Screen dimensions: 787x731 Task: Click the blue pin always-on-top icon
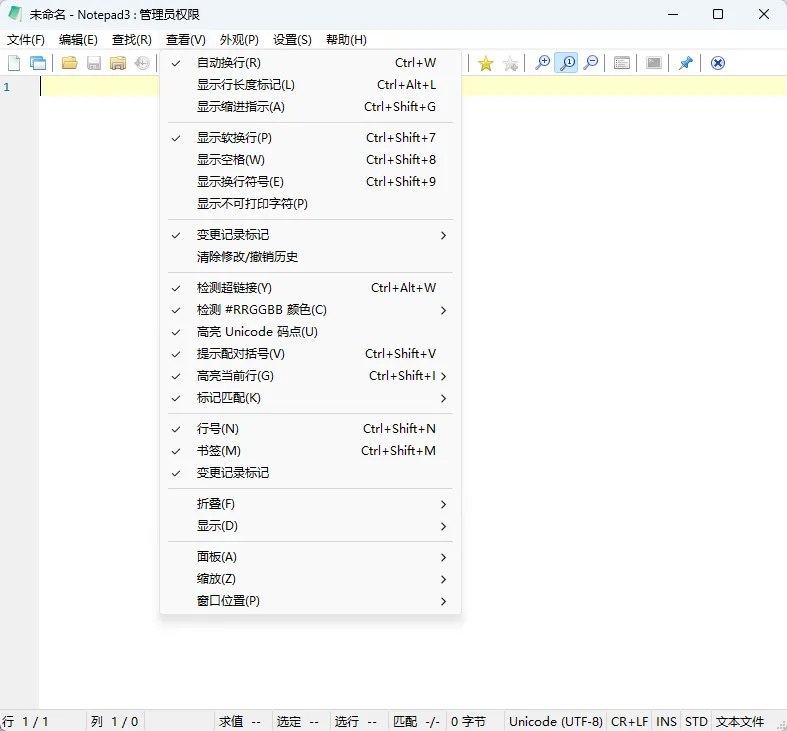pos(686,63)
